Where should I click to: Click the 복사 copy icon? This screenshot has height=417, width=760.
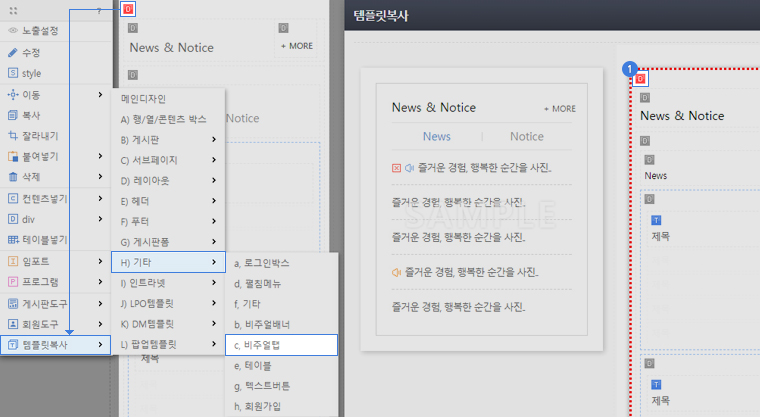[x=13, y=115]
